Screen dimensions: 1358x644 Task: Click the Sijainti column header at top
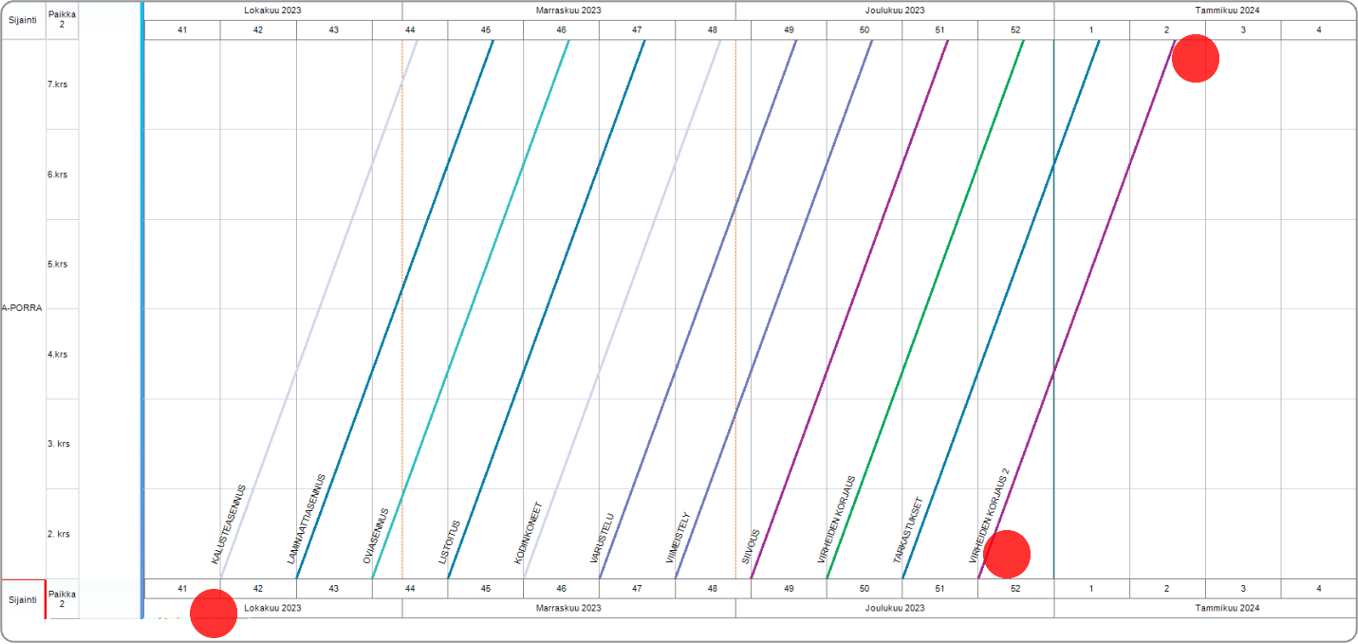(x=22, y=20)
